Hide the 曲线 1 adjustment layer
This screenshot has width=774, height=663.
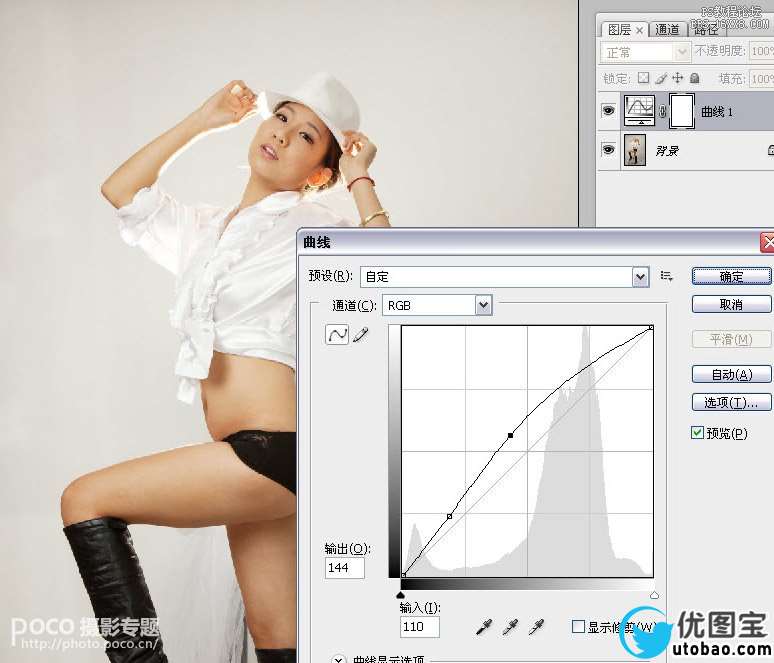(x=609, y=111)
